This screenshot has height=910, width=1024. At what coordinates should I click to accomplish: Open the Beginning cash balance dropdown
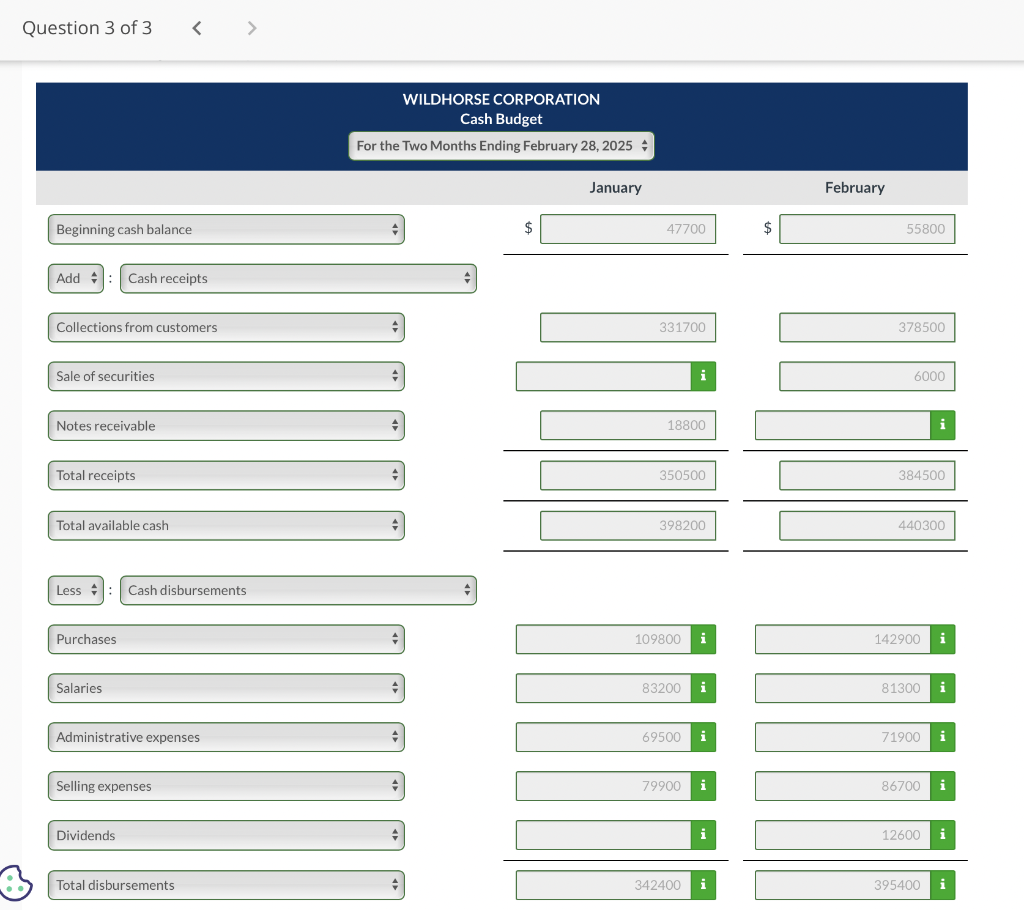point(226,229)
